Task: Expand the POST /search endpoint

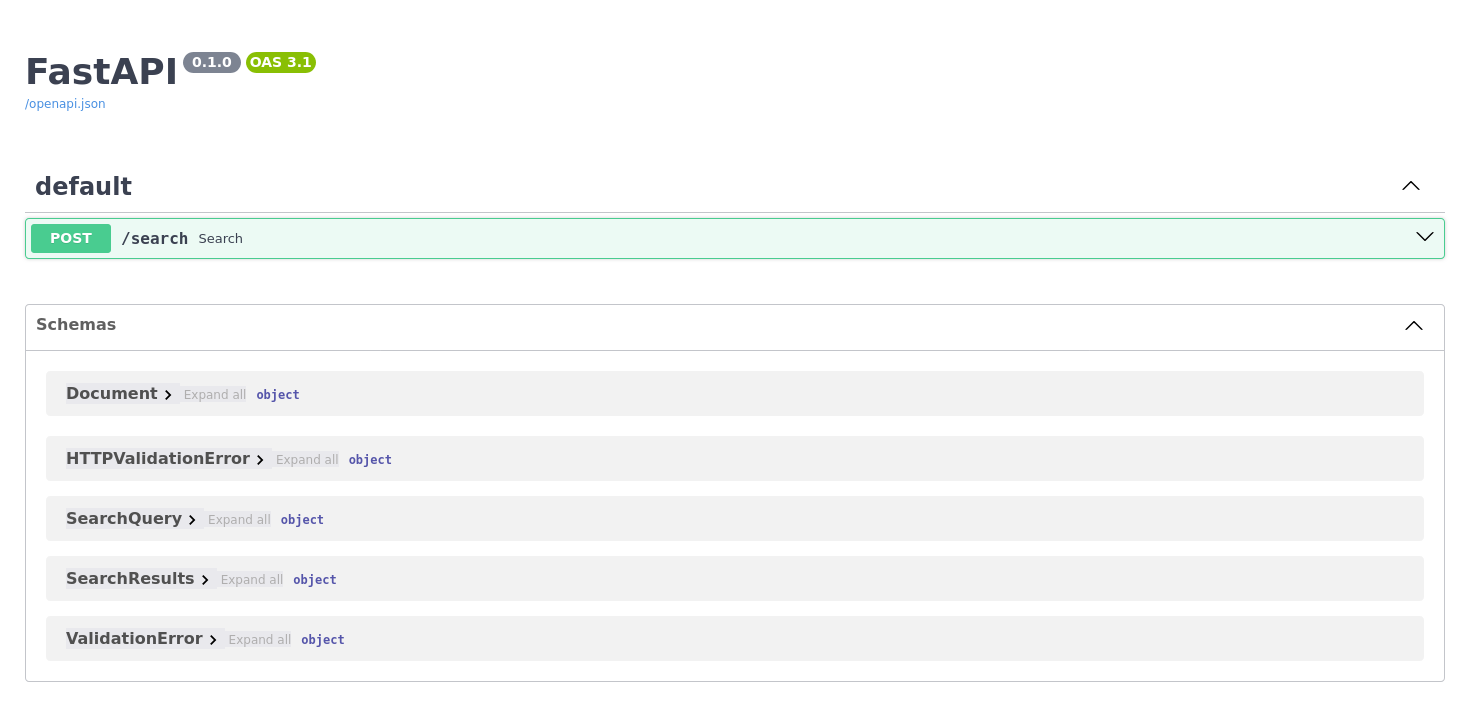Action: (1424, 237)
